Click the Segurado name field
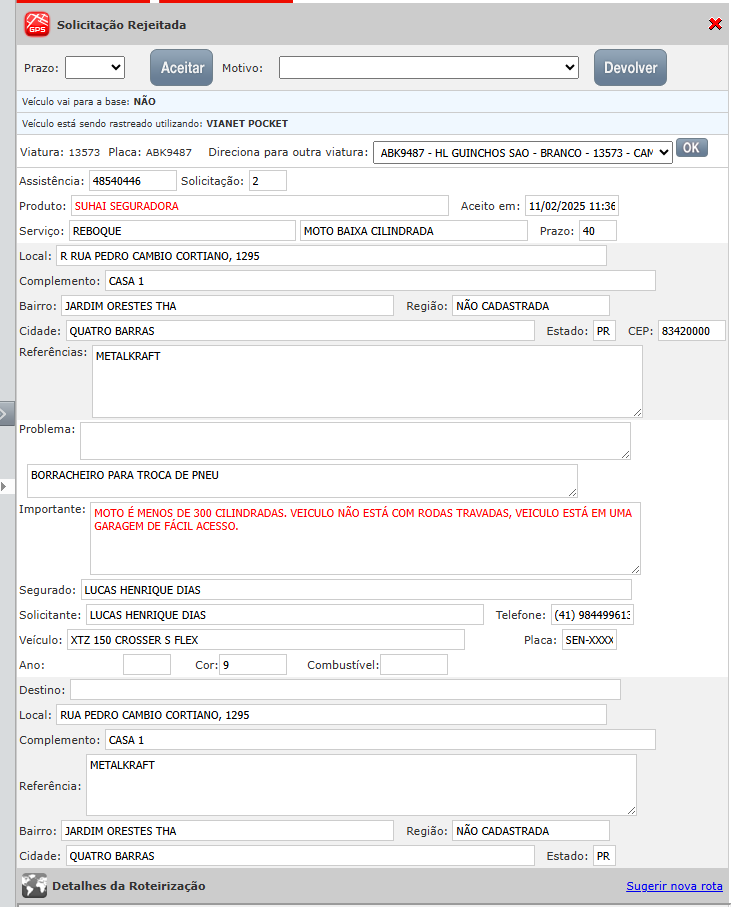Screen dimensions: 731x907 tap(355, 590)
